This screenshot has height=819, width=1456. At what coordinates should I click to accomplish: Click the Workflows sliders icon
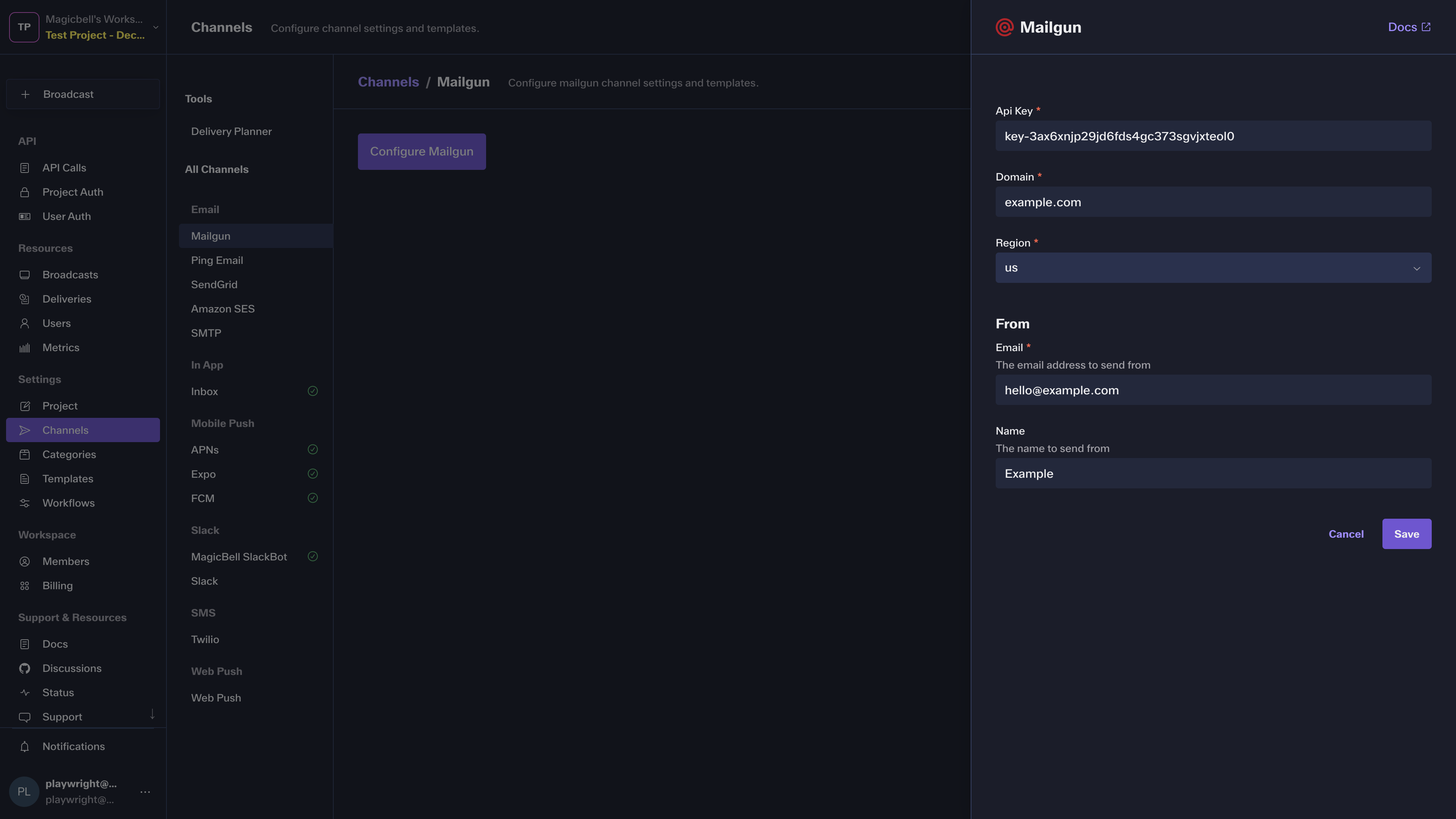coord(24,503)
